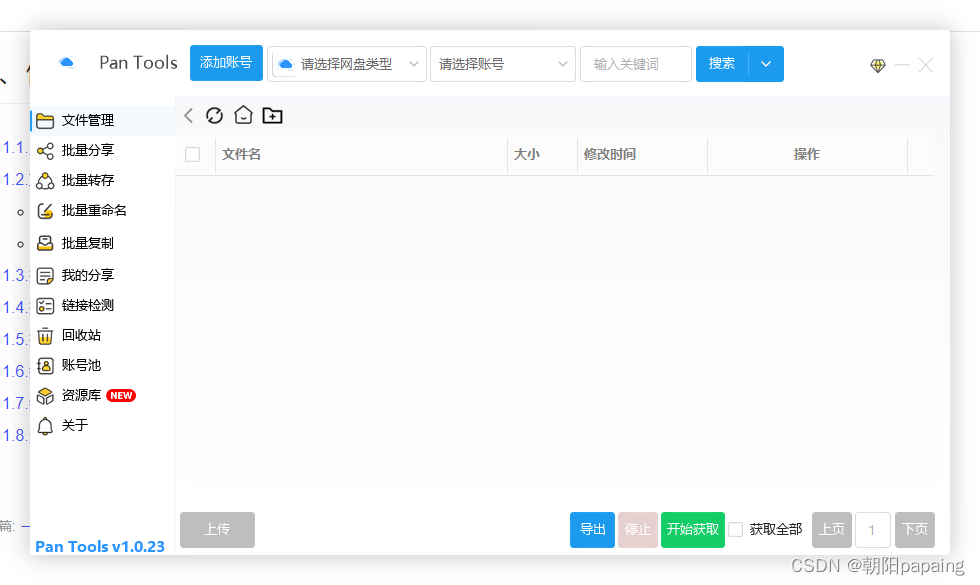Click the 回收站 trash bin icon

45,336
